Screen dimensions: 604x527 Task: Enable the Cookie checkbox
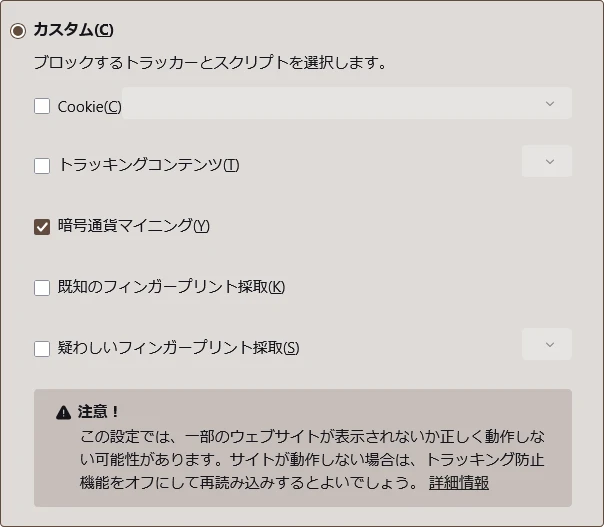click(42, 106)
